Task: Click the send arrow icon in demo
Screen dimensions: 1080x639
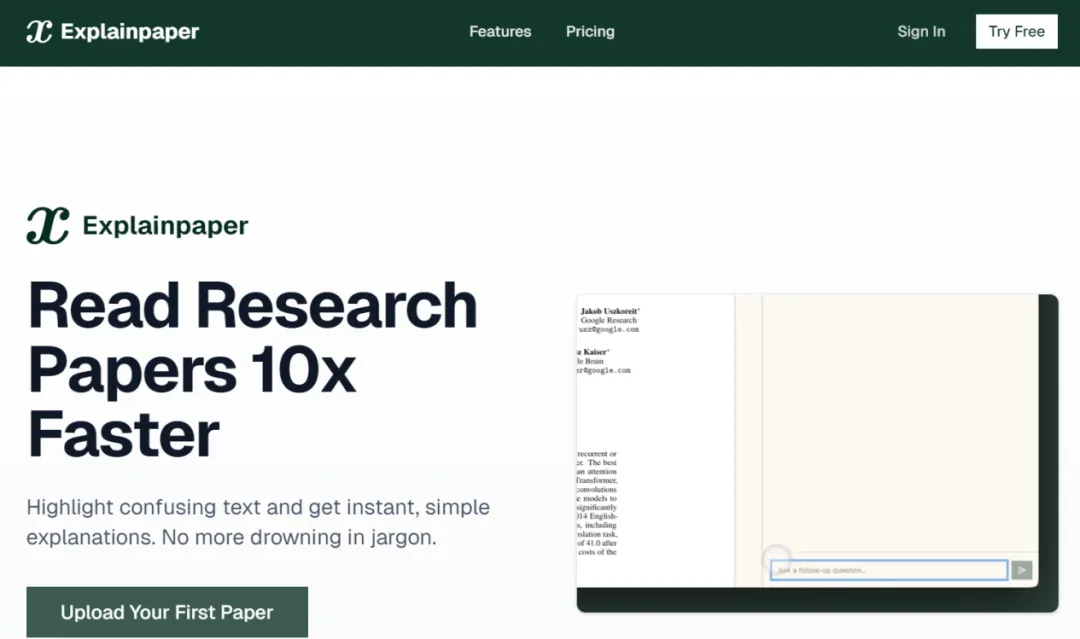Action: pos(1021,570)
